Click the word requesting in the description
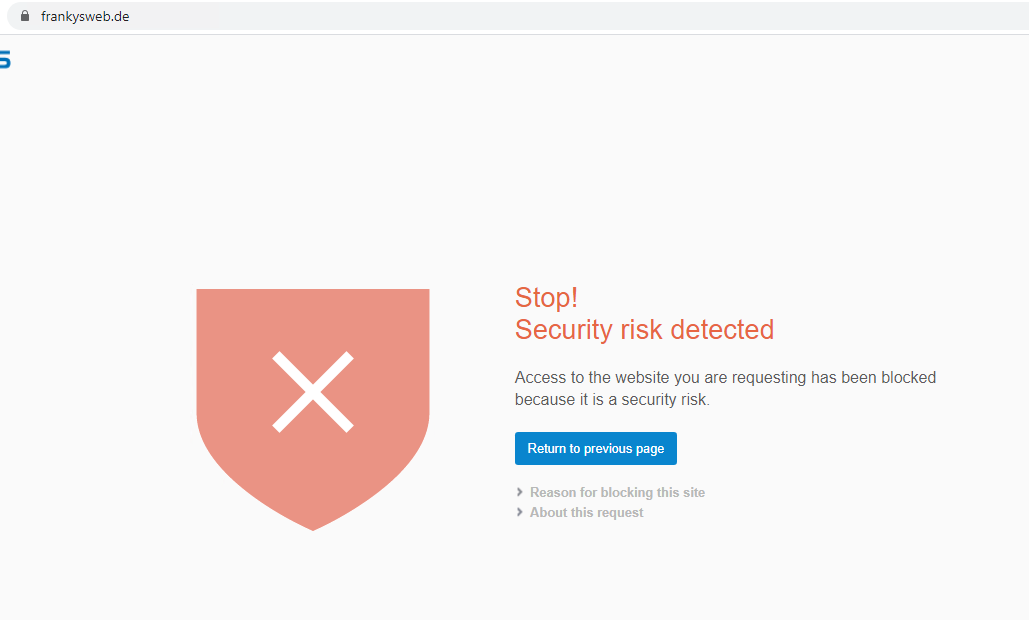 click(x=768, y=378)
